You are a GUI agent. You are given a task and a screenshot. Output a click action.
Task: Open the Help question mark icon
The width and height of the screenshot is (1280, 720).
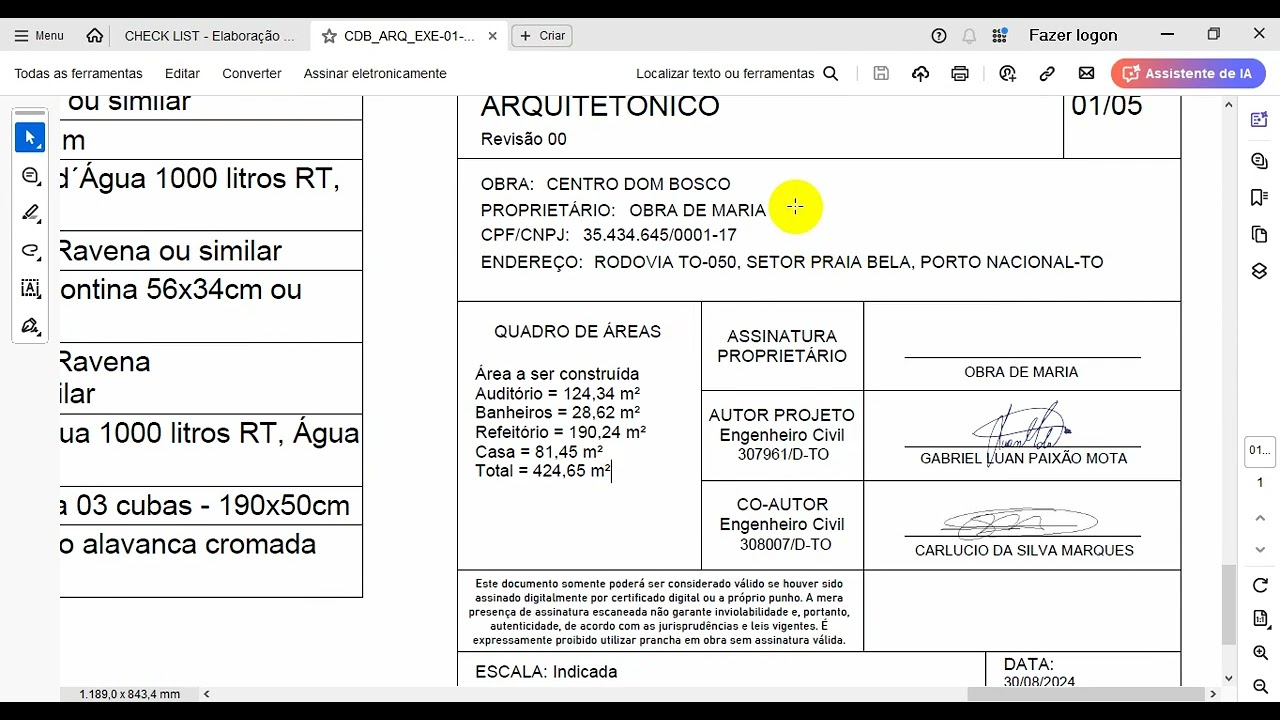939,35
